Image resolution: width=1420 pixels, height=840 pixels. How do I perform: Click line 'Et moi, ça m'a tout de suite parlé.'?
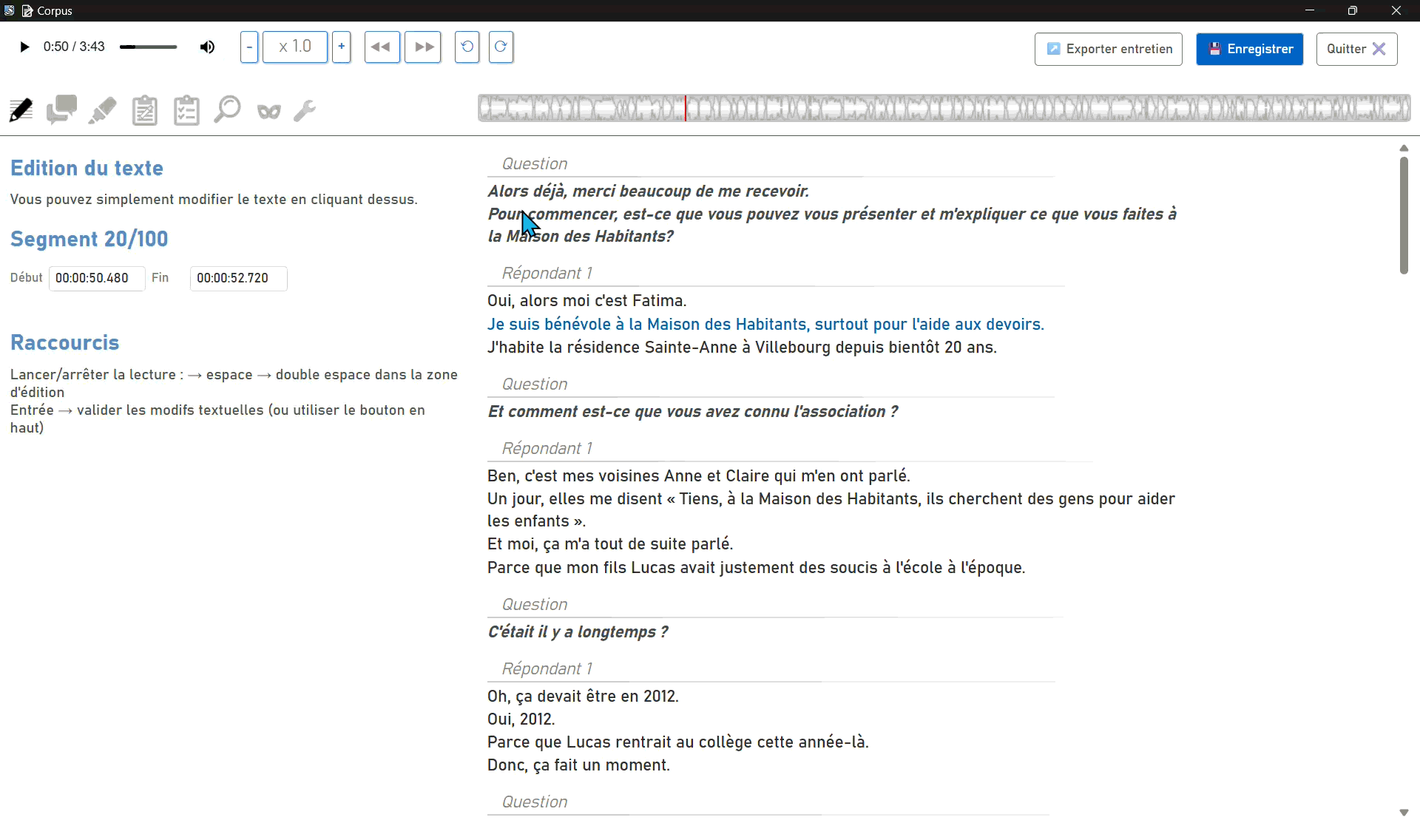click(x=610, y=544)
